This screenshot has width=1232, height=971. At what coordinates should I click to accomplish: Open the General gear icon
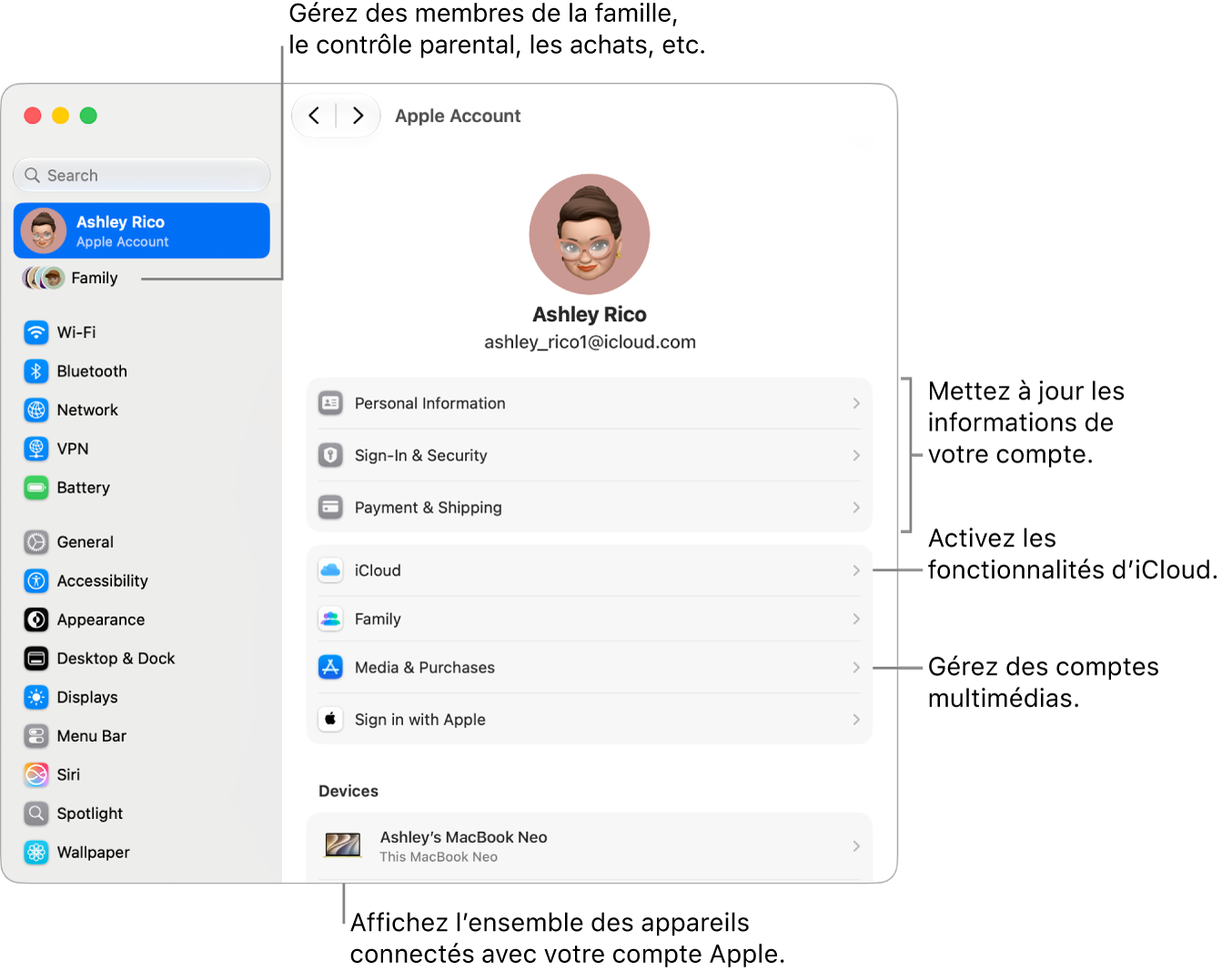click(36, 542)
